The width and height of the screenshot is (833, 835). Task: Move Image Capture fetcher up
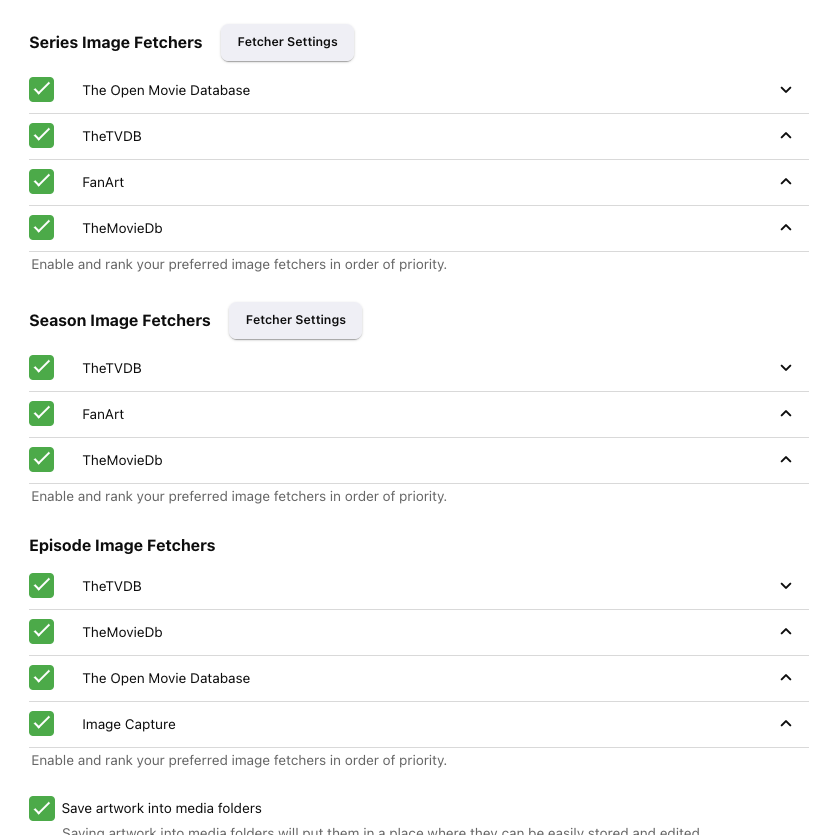coord(786,724)
